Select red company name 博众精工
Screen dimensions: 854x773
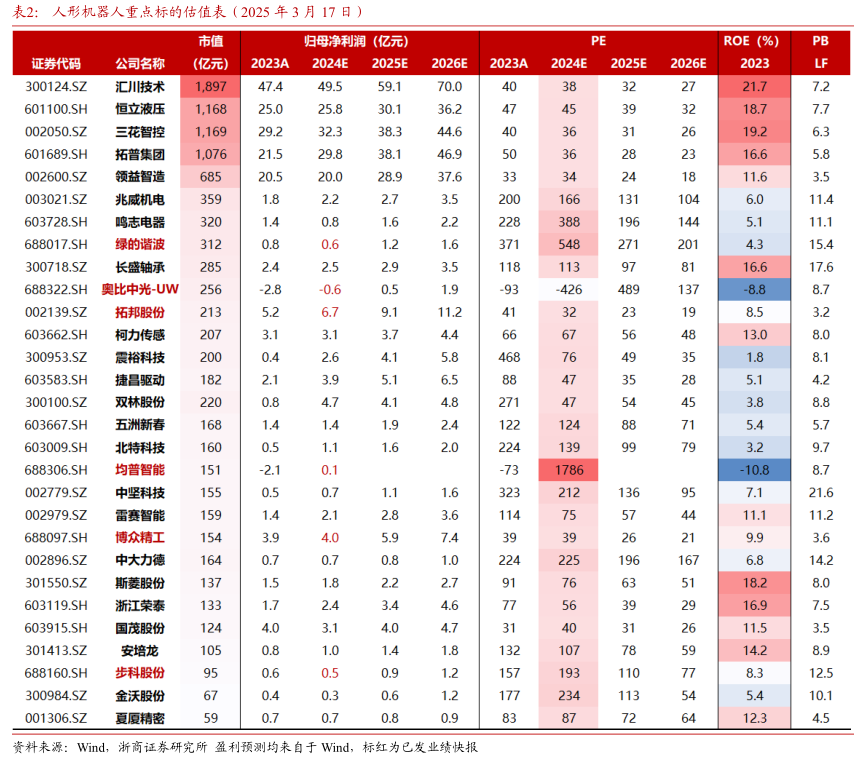pyautogui.click(x=140, y=538)
